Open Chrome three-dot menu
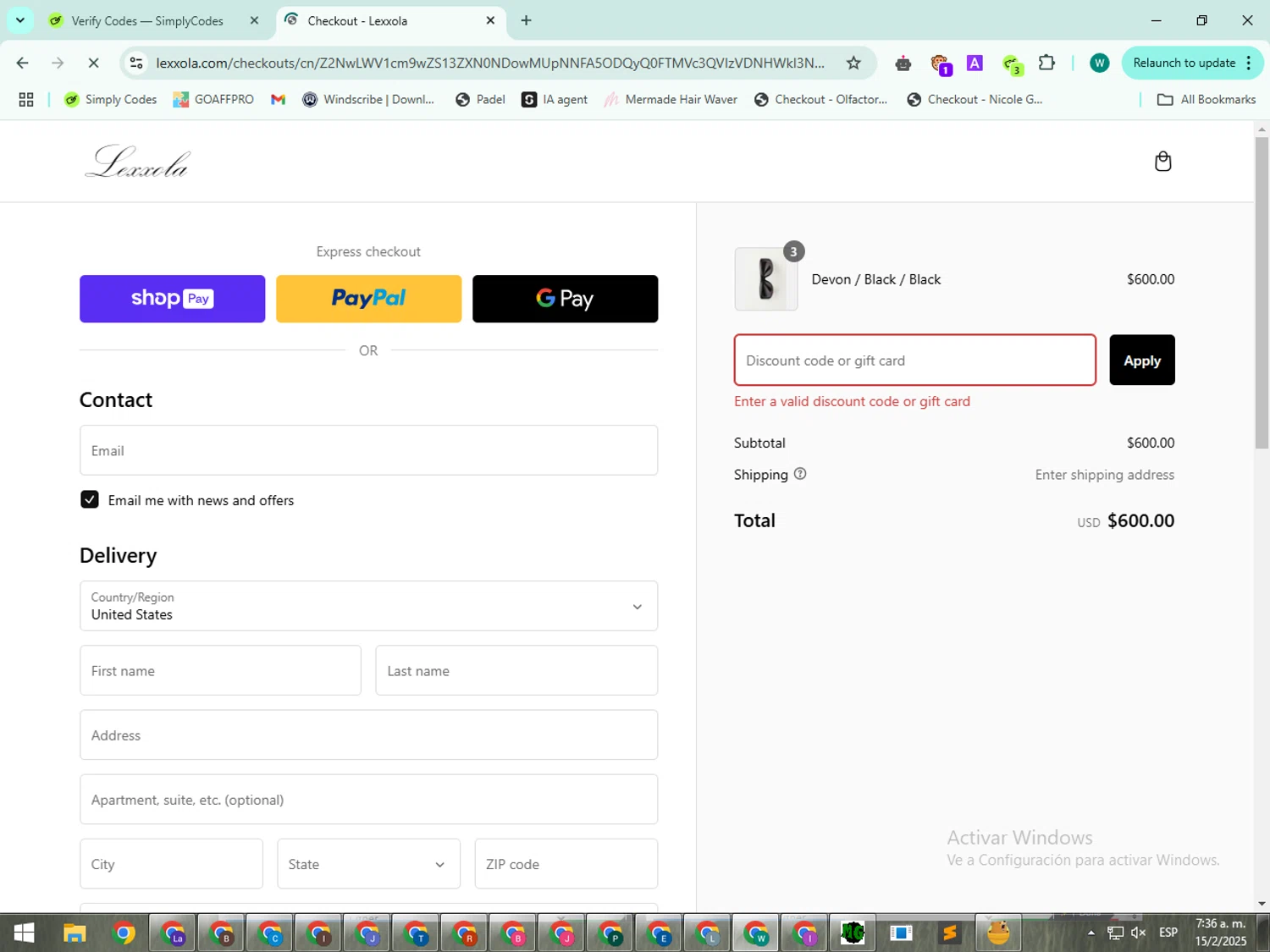The height and width of the screenshot is (952, 1270). pos(1249,63)
